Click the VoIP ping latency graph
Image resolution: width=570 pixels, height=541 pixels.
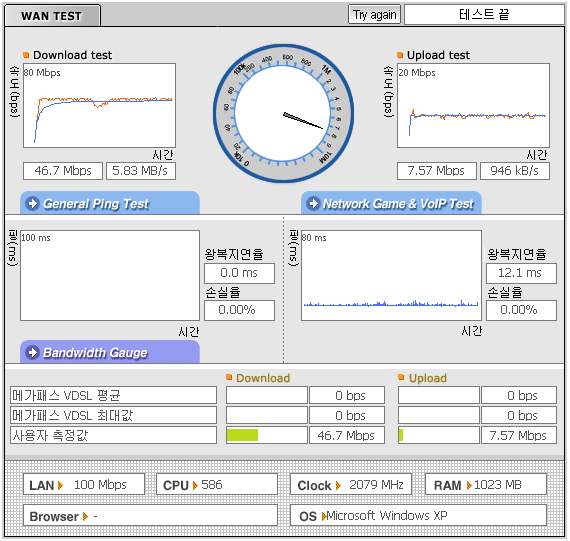coord(392,275)
